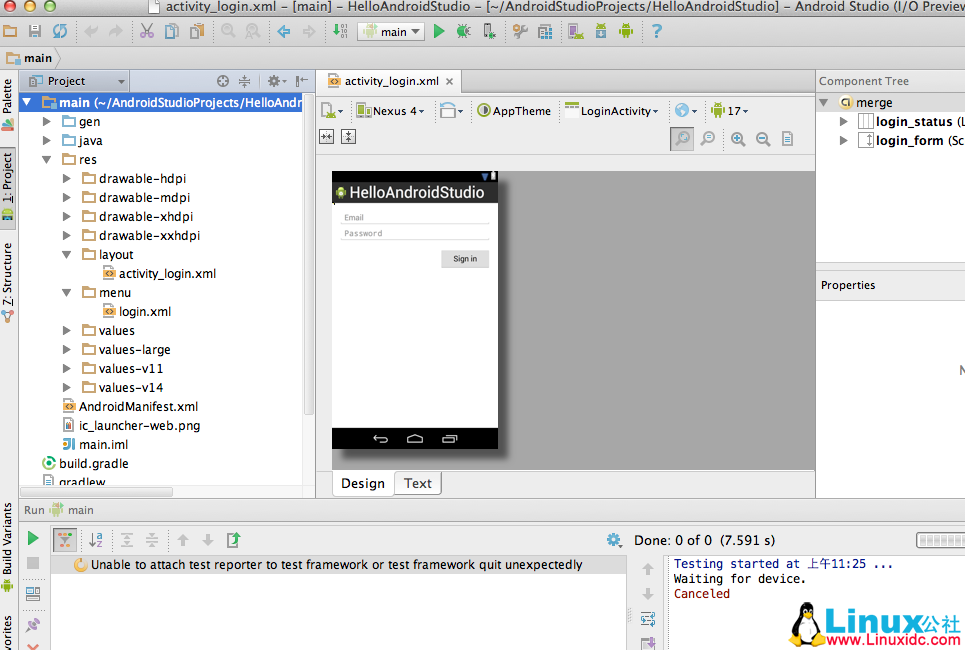This screenshot has height=650, width=965.
Task: Click the Help question mark icon
Action: click(657, 31)
